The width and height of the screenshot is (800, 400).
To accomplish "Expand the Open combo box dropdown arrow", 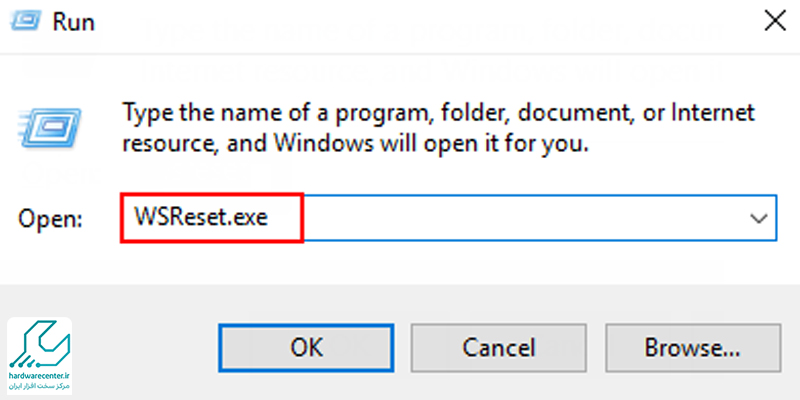I will [760, 218].
